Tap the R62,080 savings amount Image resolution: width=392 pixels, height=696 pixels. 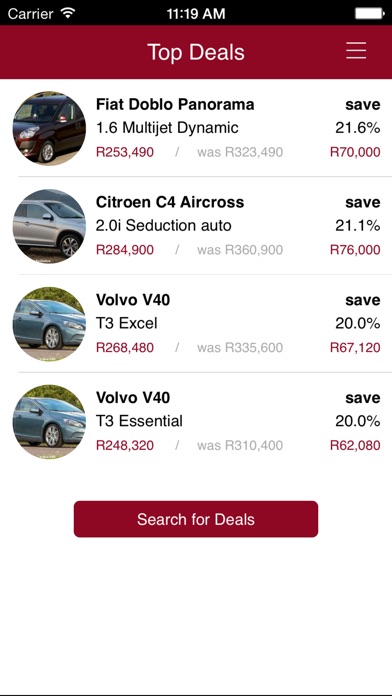click(355, 445)
